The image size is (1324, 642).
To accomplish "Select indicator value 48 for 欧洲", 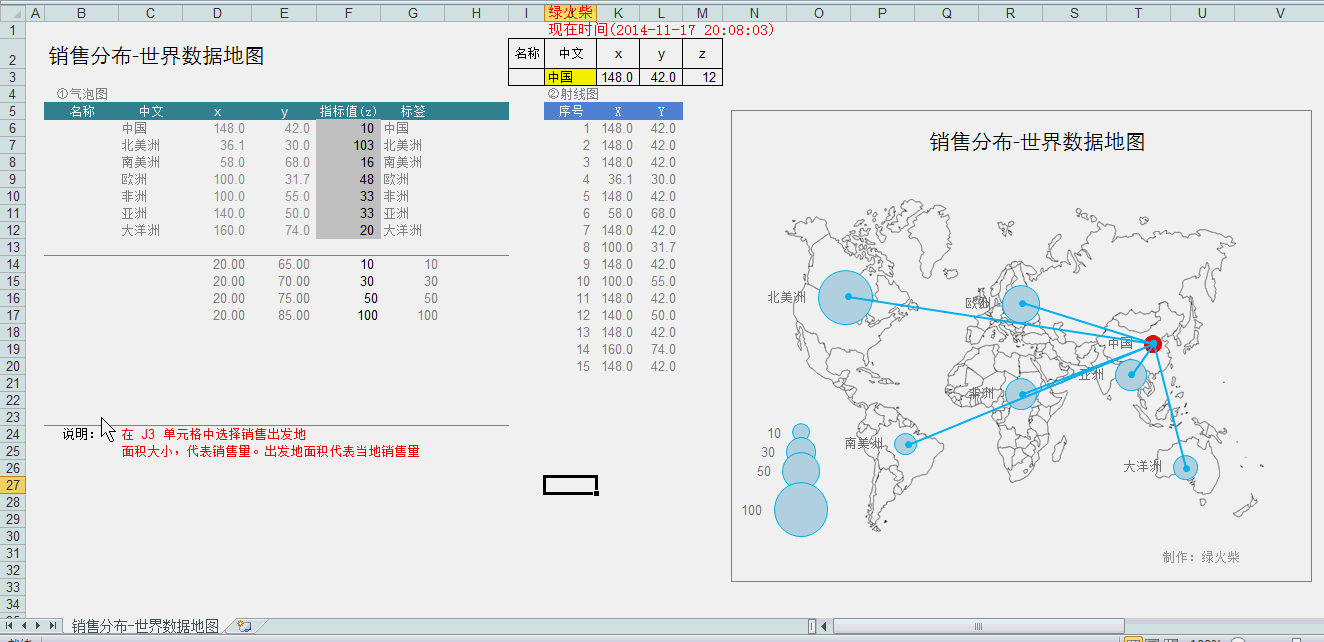I will point(348,179).
